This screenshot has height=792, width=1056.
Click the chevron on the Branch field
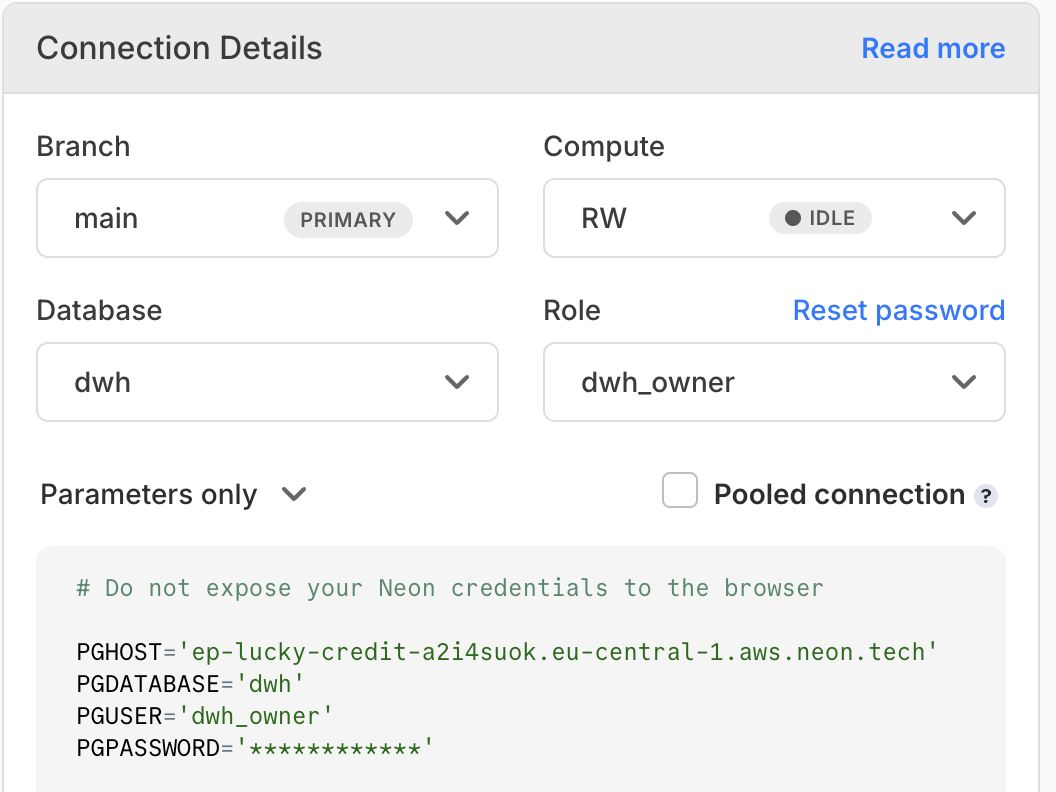(x=457, y=218)
